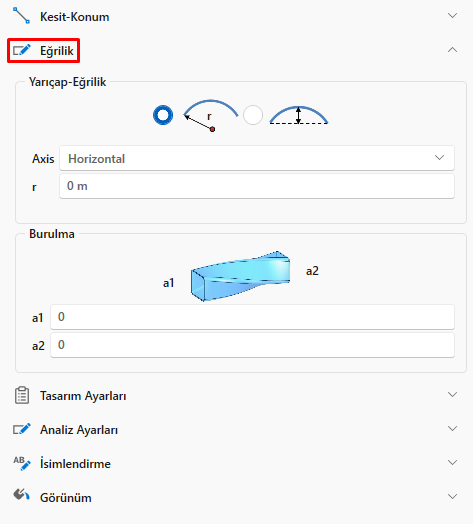
Task: Click the Kesit-Konum line icon
Action: pos(21,16)
